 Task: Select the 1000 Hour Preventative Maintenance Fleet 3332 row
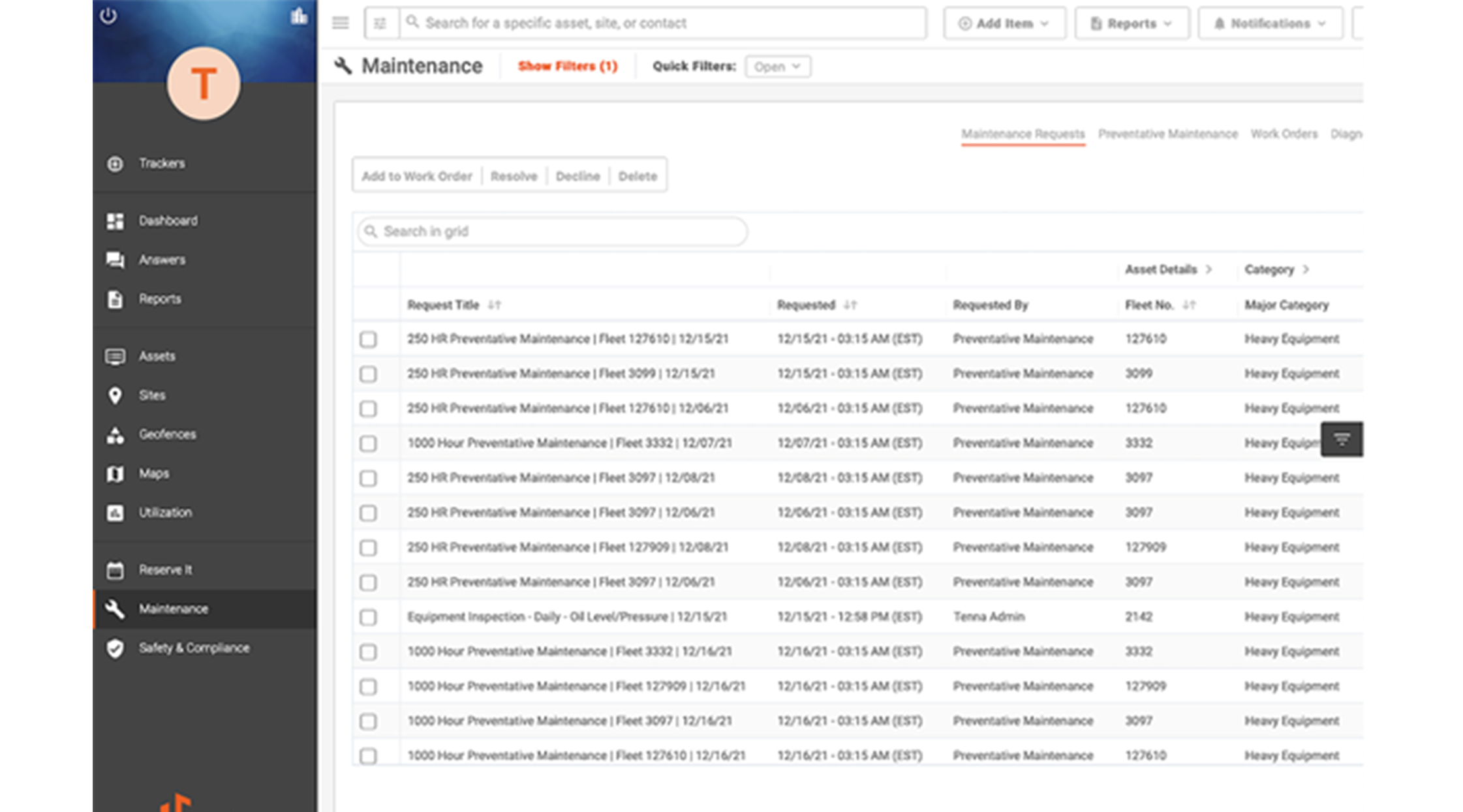click(x=369, y=442)
